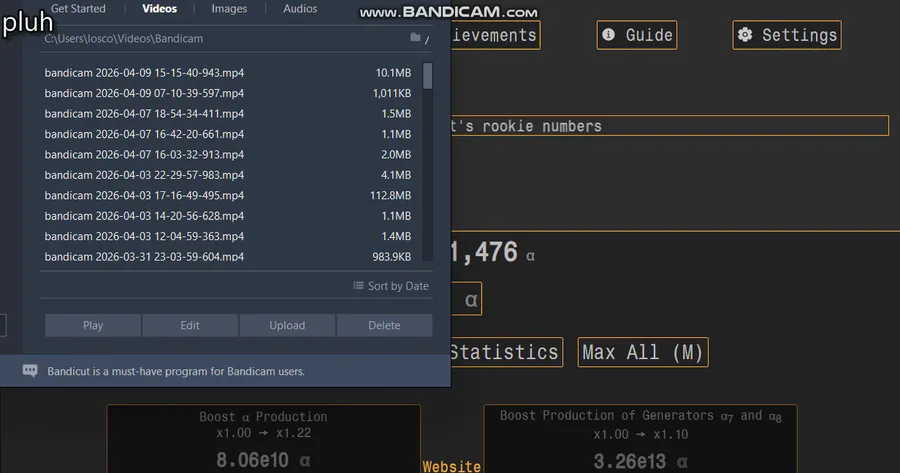Open the Get Started tab in Bandicam
Viewport: 900px width, 473px height.
pos(78,9)
